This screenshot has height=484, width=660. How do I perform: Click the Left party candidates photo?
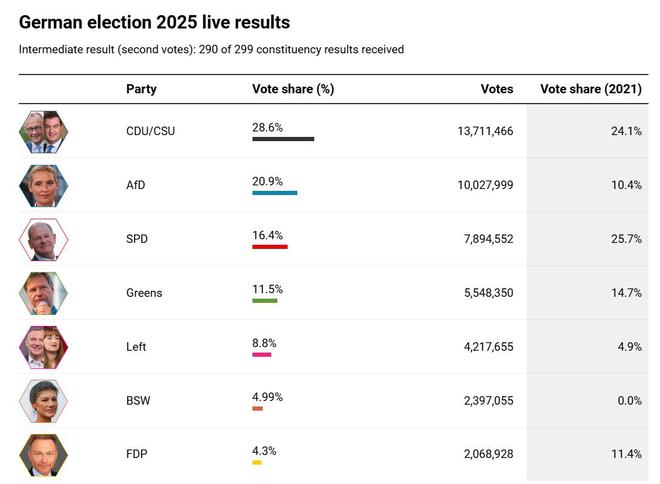(x=43, y=347)
